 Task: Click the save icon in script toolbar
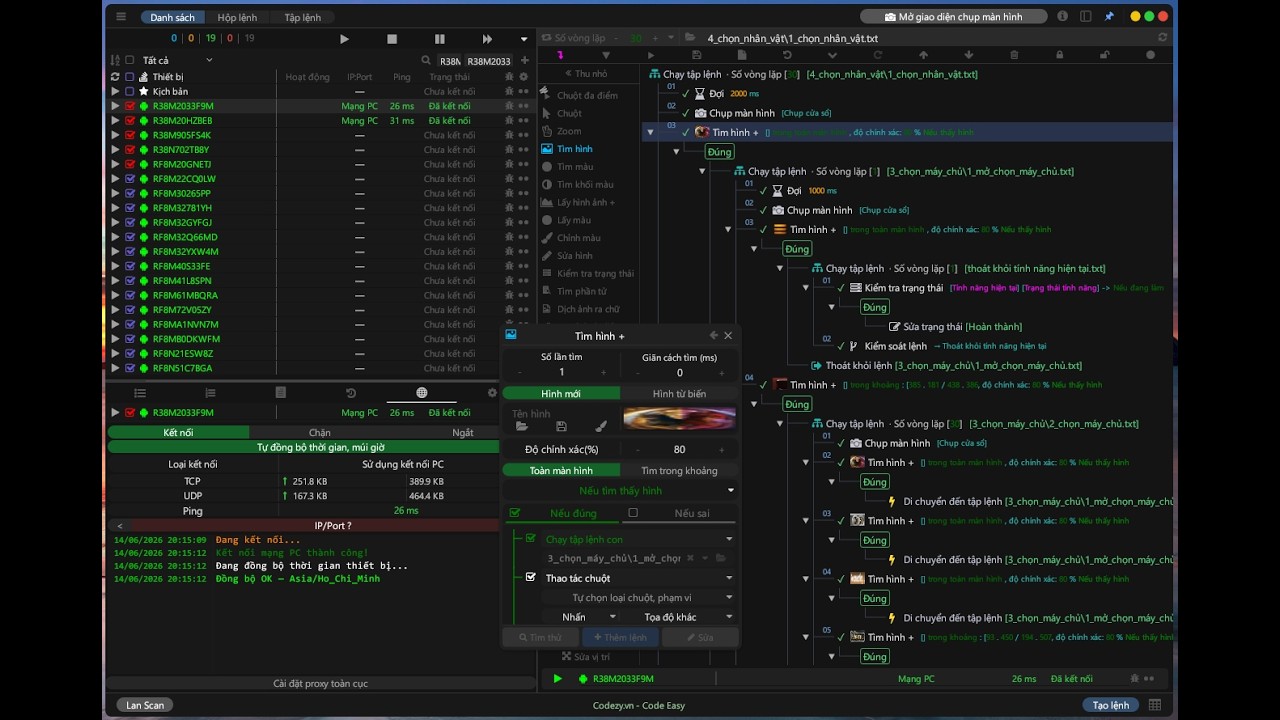tap(696, 55)
